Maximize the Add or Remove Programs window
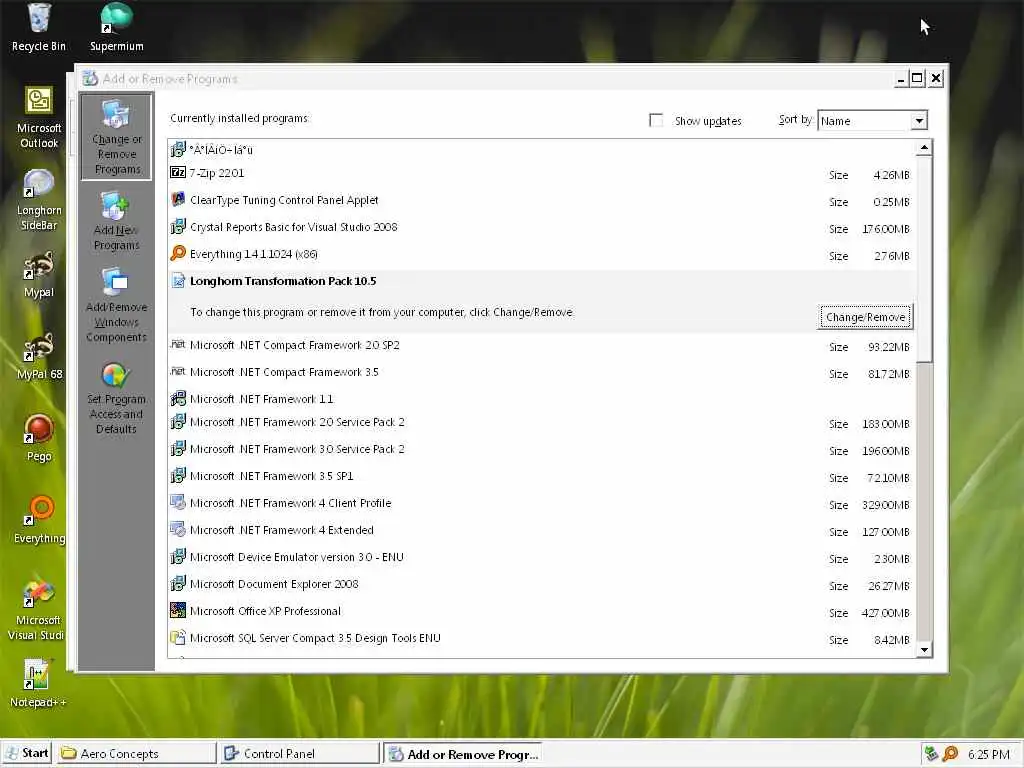 pyautogui.click(x=918, y=79)
